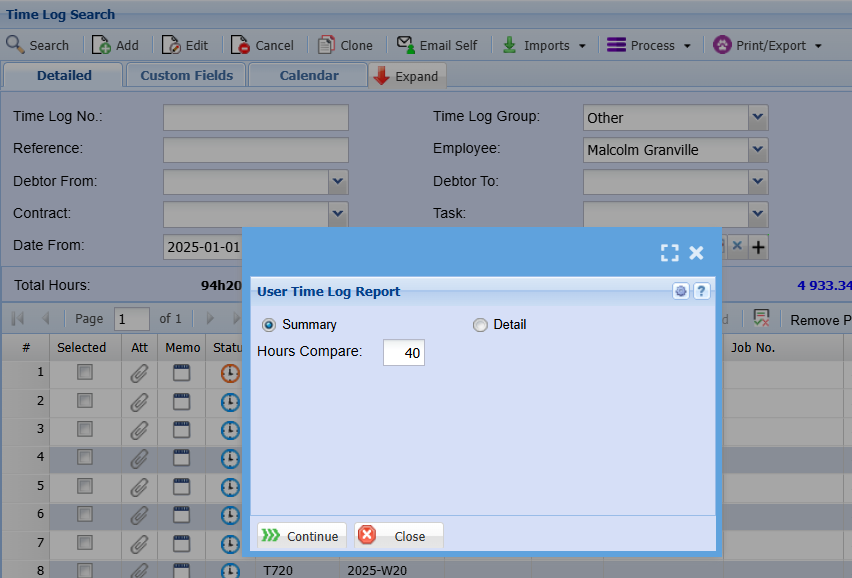Image resolution: width=852 pixels, height=578 pixels.
Task: Open the Debtor To dropdown
Action: [x=758, y=181]
